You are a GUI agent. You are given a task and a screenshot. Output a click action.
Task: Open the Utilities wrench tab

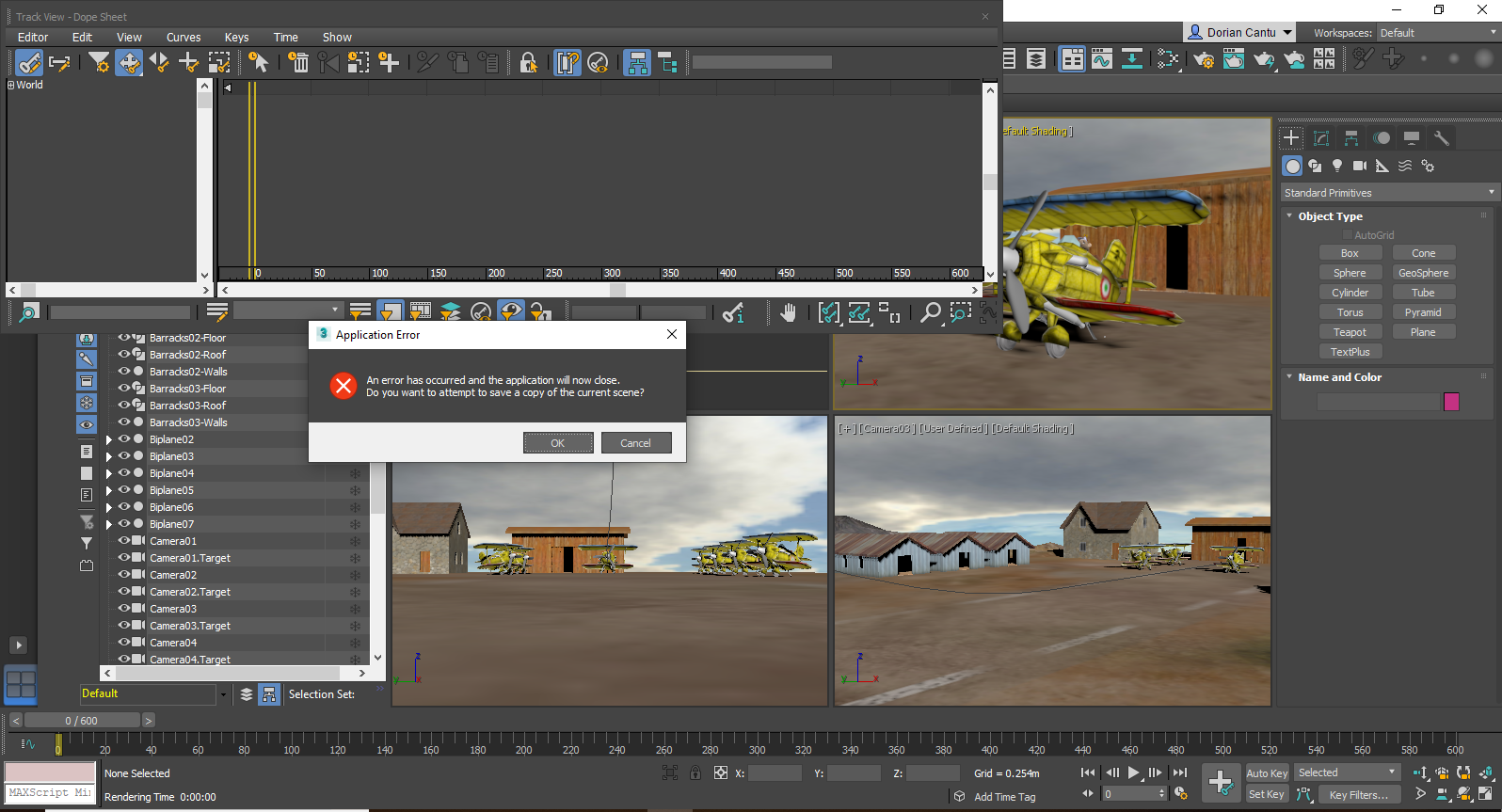1442,138
